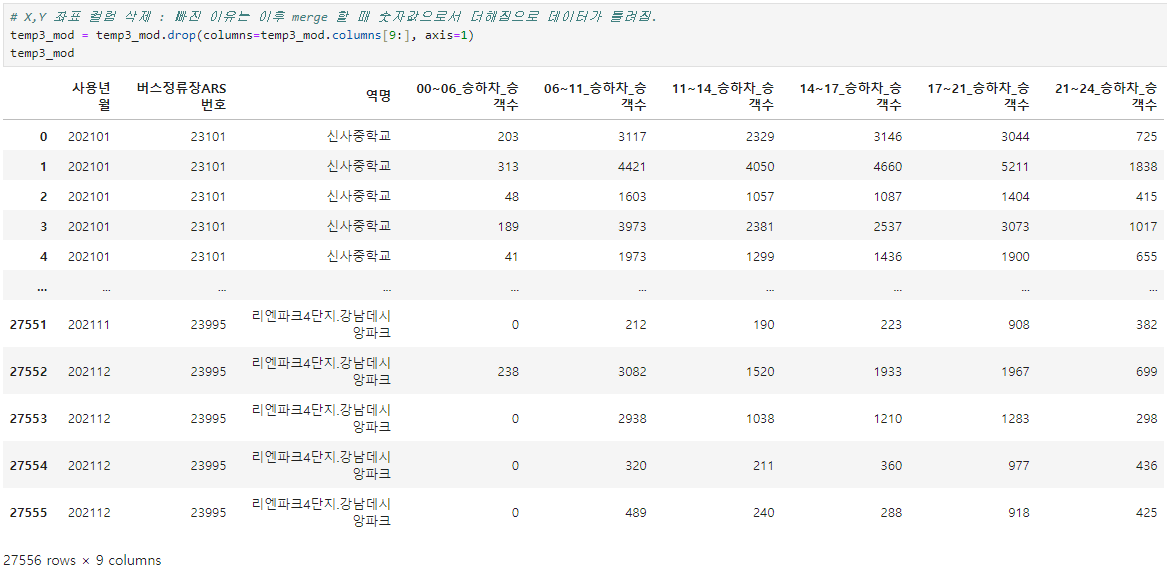Click value 203 in row 0
1167x573 pixels.
point(508,136)
